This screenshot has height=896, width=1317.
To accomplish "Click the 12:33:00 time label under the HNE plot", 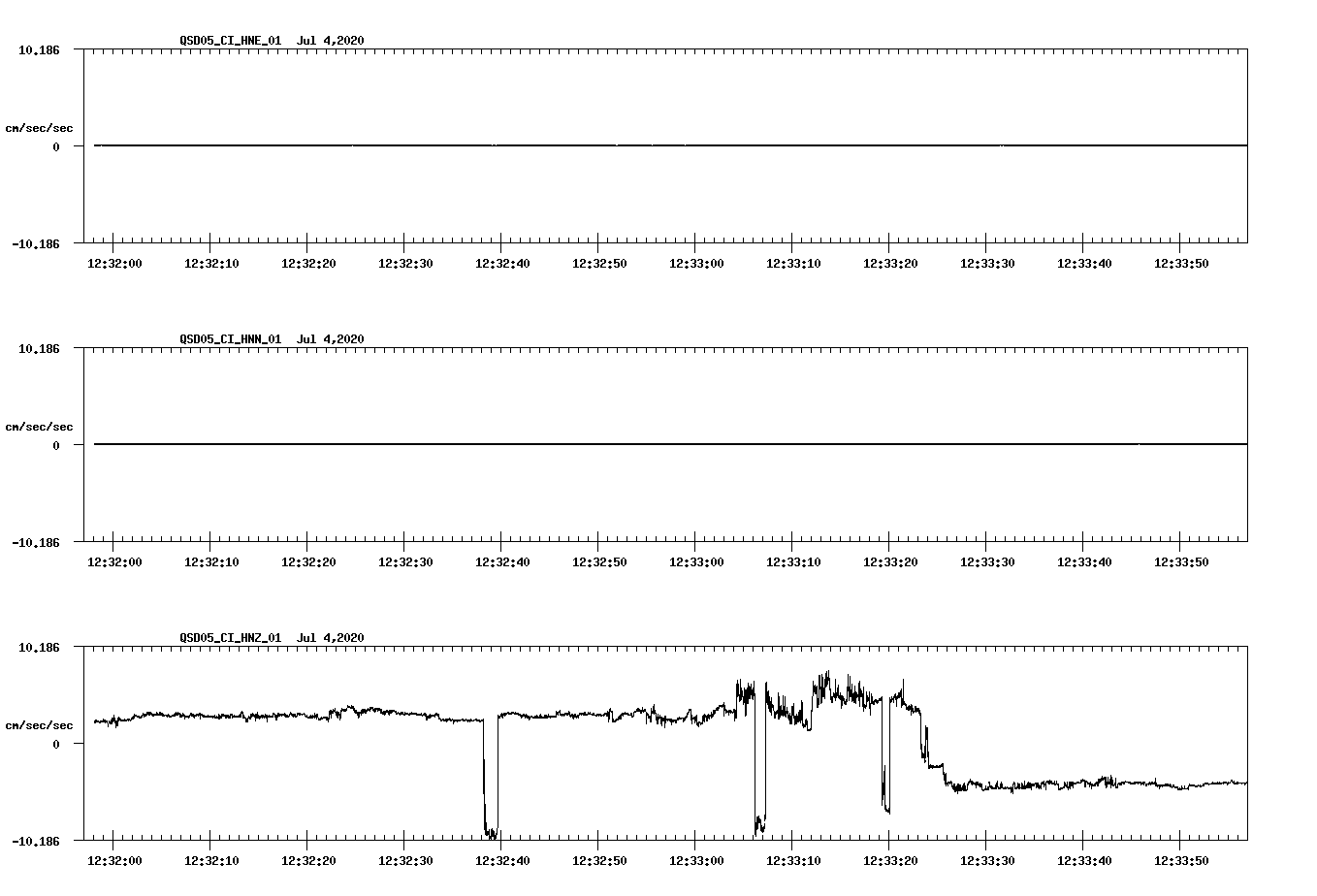I will click(x=696, y=264).
